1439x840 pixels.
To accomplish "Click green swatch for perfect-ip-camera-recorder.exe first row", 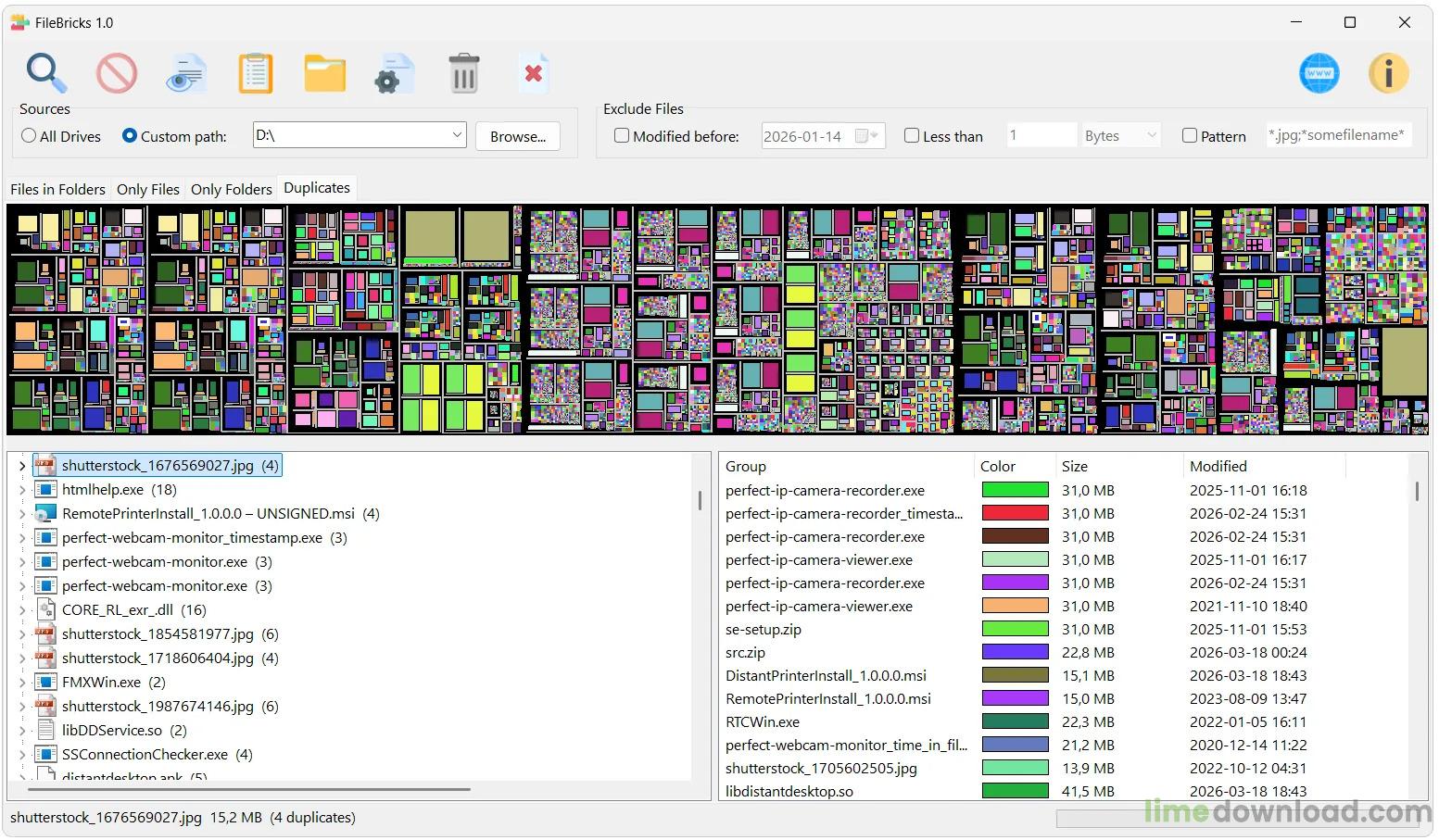I will [x=1016, y=490].
